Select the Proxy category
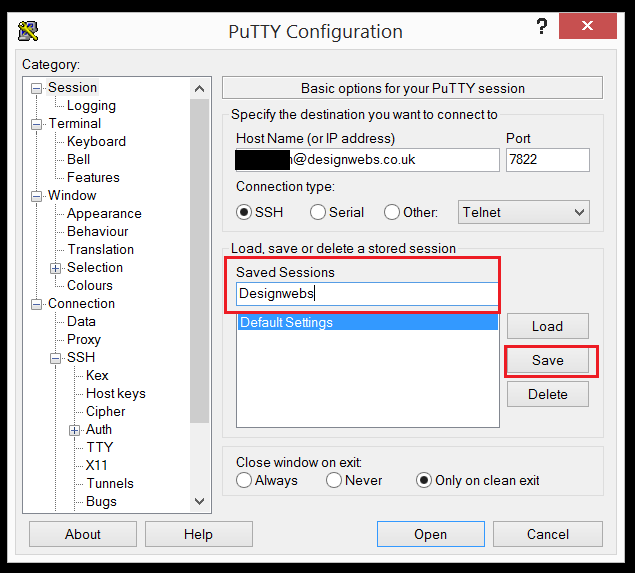 click(x=84, y=340)
